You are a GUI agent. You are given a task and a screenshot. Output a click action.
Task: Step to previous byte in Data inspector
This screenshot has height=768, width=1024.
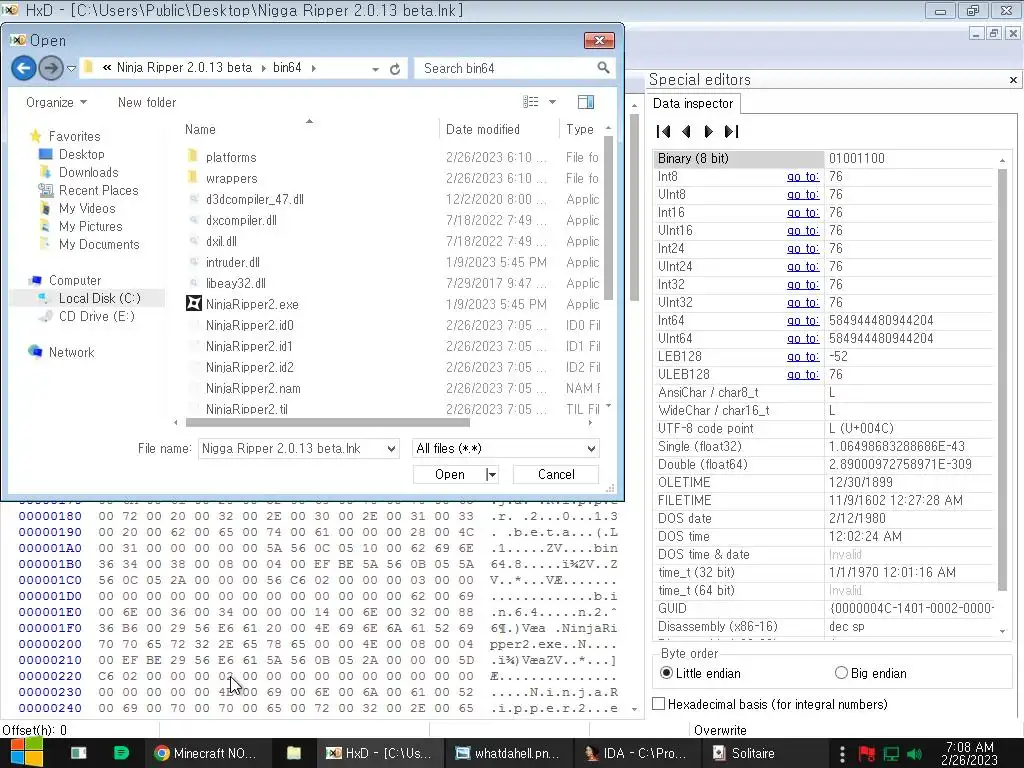(x=686, y=131)
